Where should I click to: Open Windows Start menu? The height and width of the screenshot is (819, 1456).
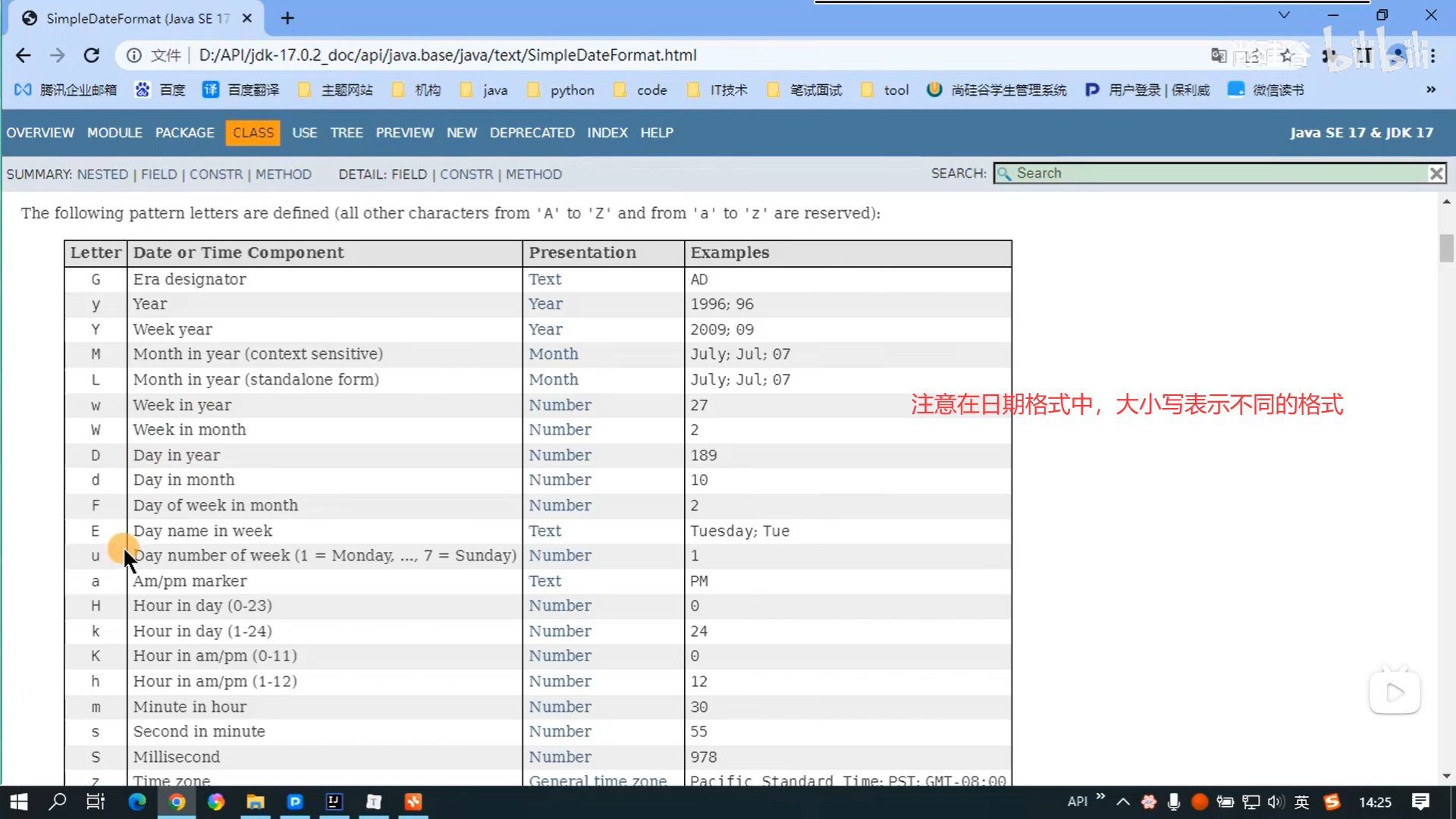pos(18,802)
